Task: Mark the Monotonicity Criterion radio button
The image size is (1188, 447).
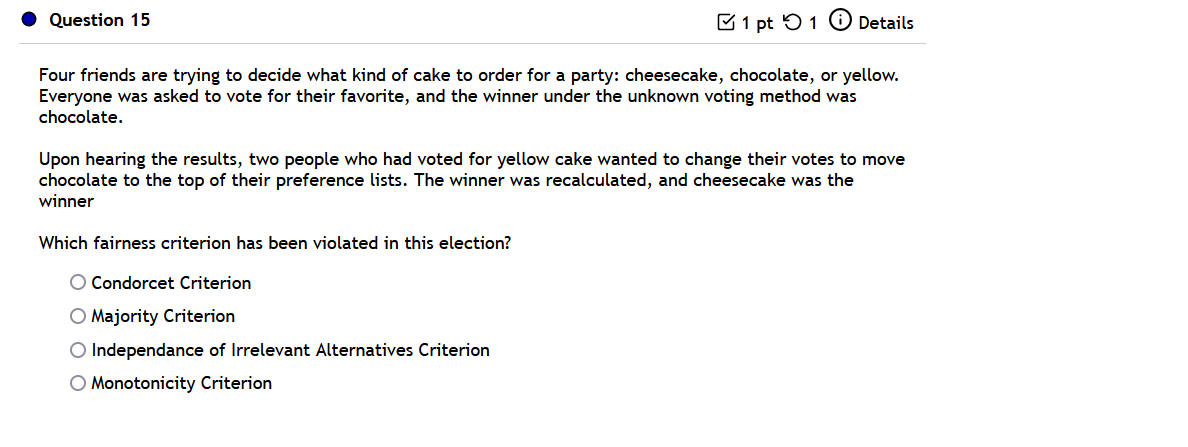Action: pyautogui.click(x=78, y=383)
